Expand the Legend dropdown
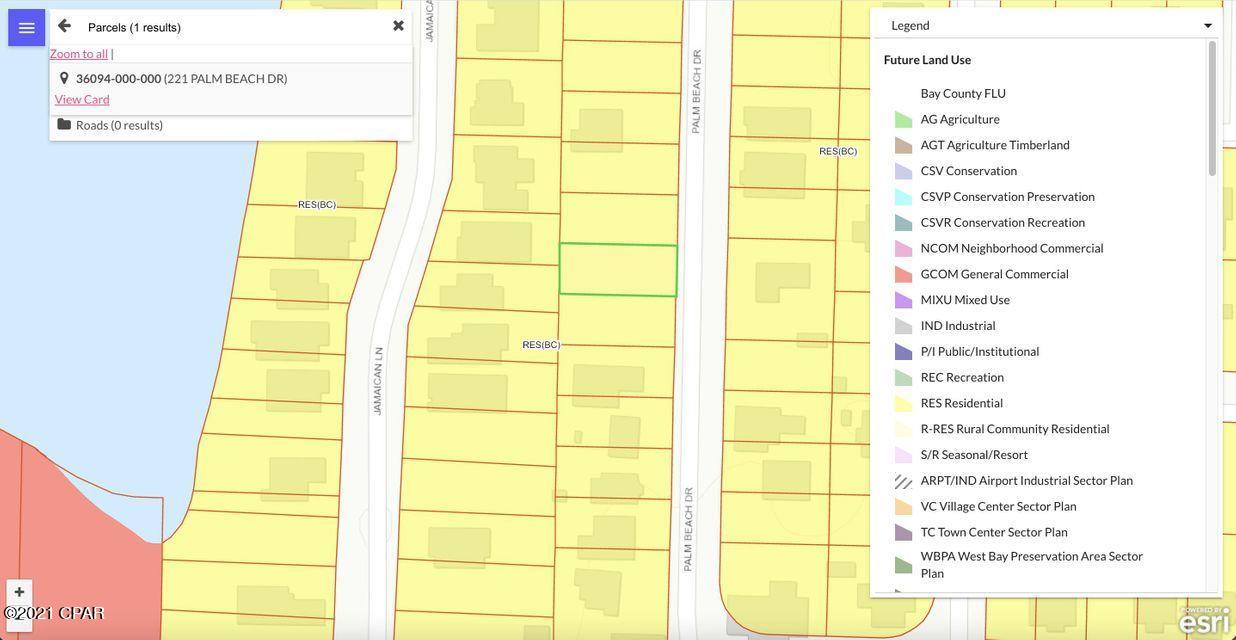Viewport: 1236px width, 640px height. pos(1046,25)
